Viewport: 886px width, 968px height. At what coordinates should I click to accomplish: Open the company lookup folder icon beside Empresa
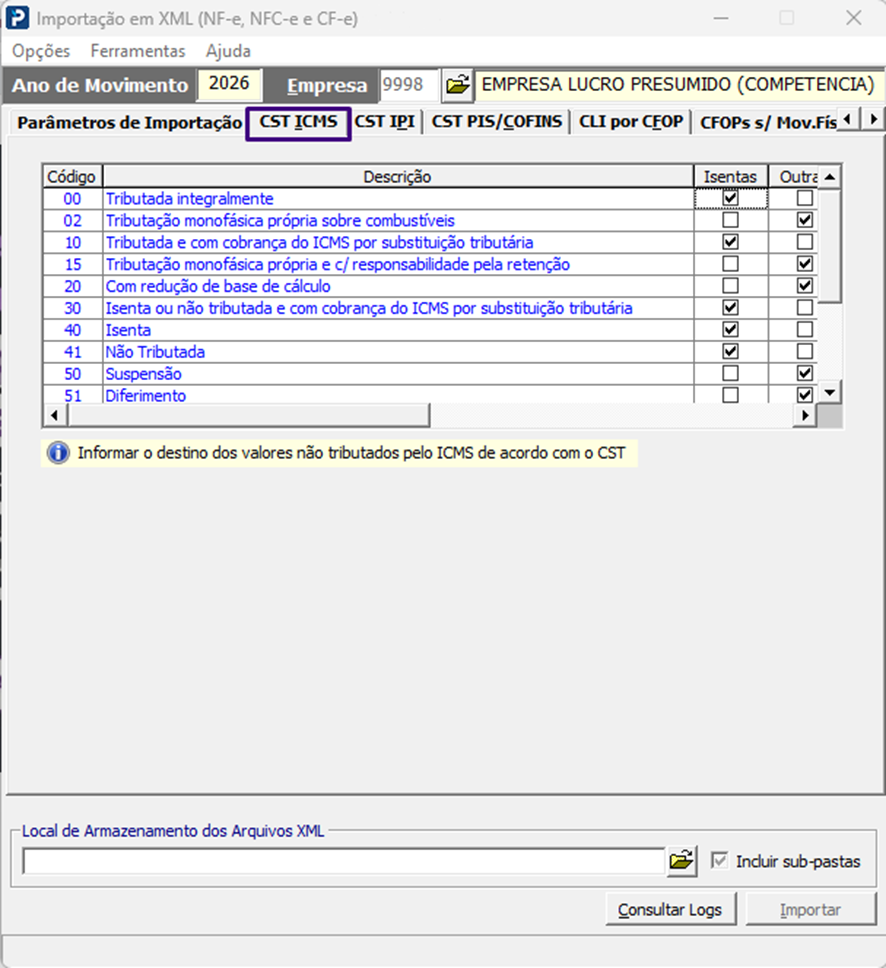(x=458, y=85)
